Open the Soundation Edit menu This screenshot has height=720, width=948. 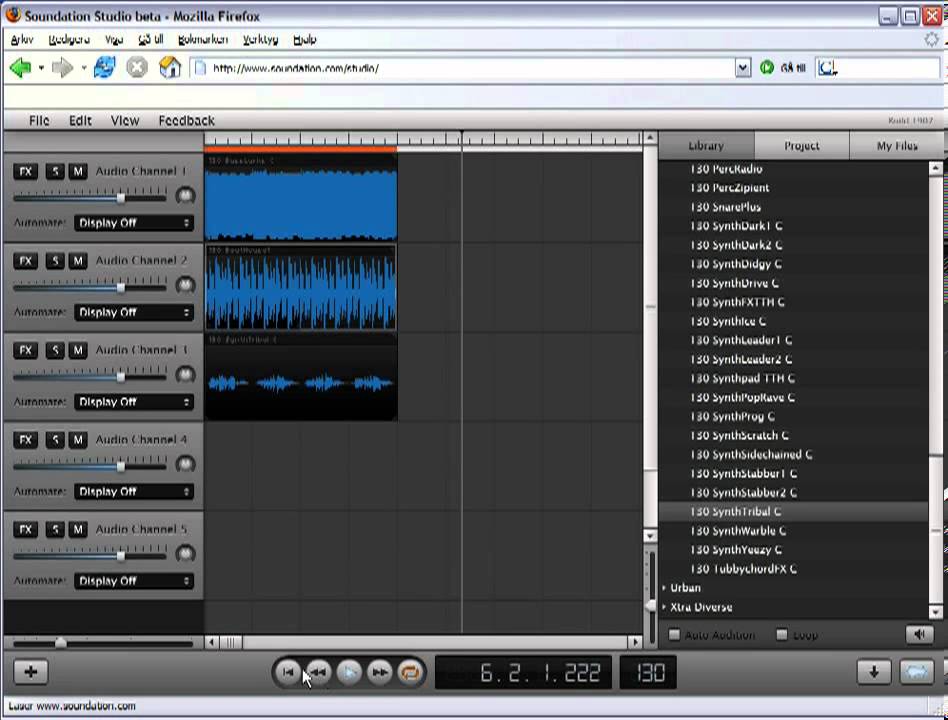(80, 120)
